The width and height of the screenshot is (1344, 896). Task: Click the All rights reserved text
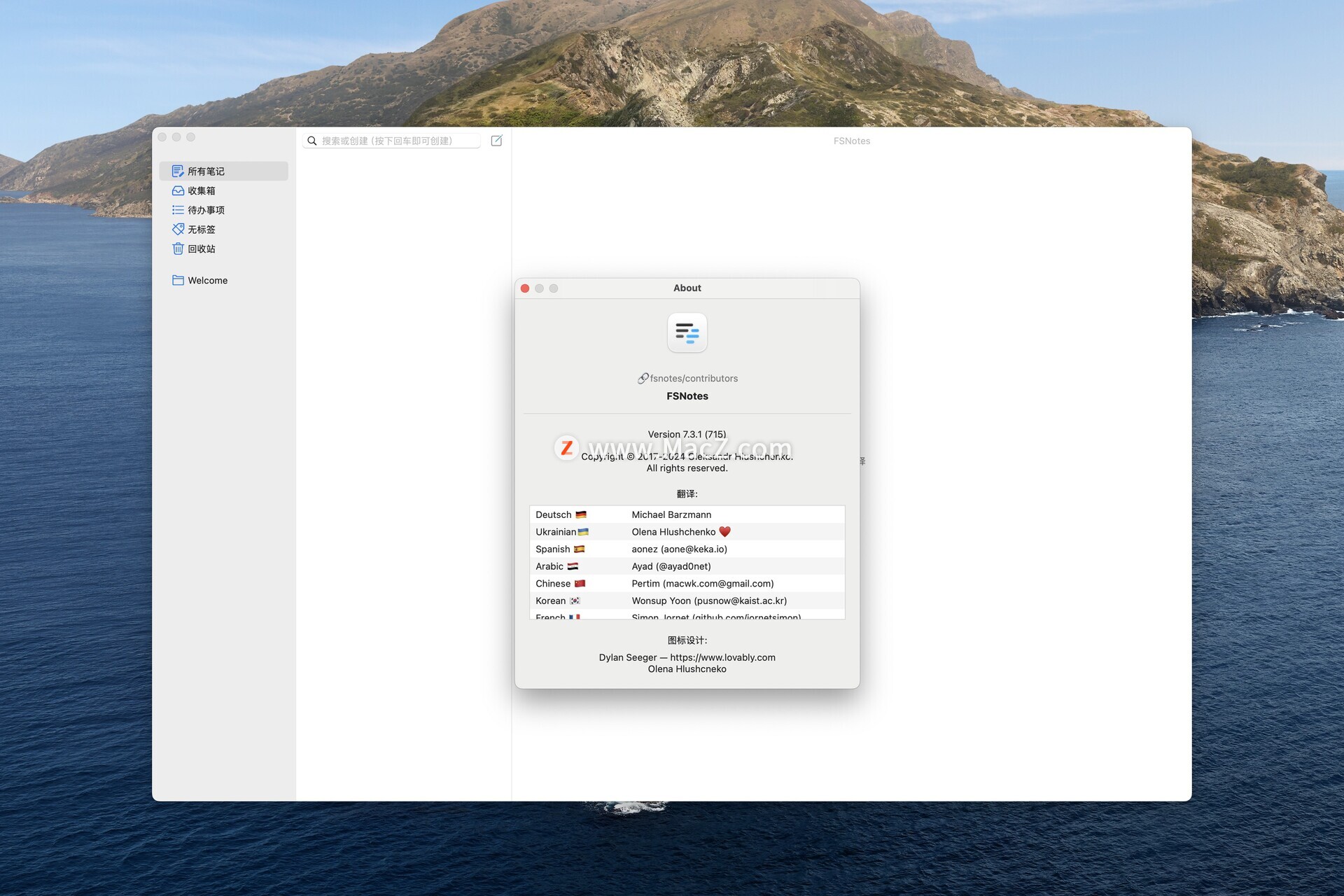point(687,468)
